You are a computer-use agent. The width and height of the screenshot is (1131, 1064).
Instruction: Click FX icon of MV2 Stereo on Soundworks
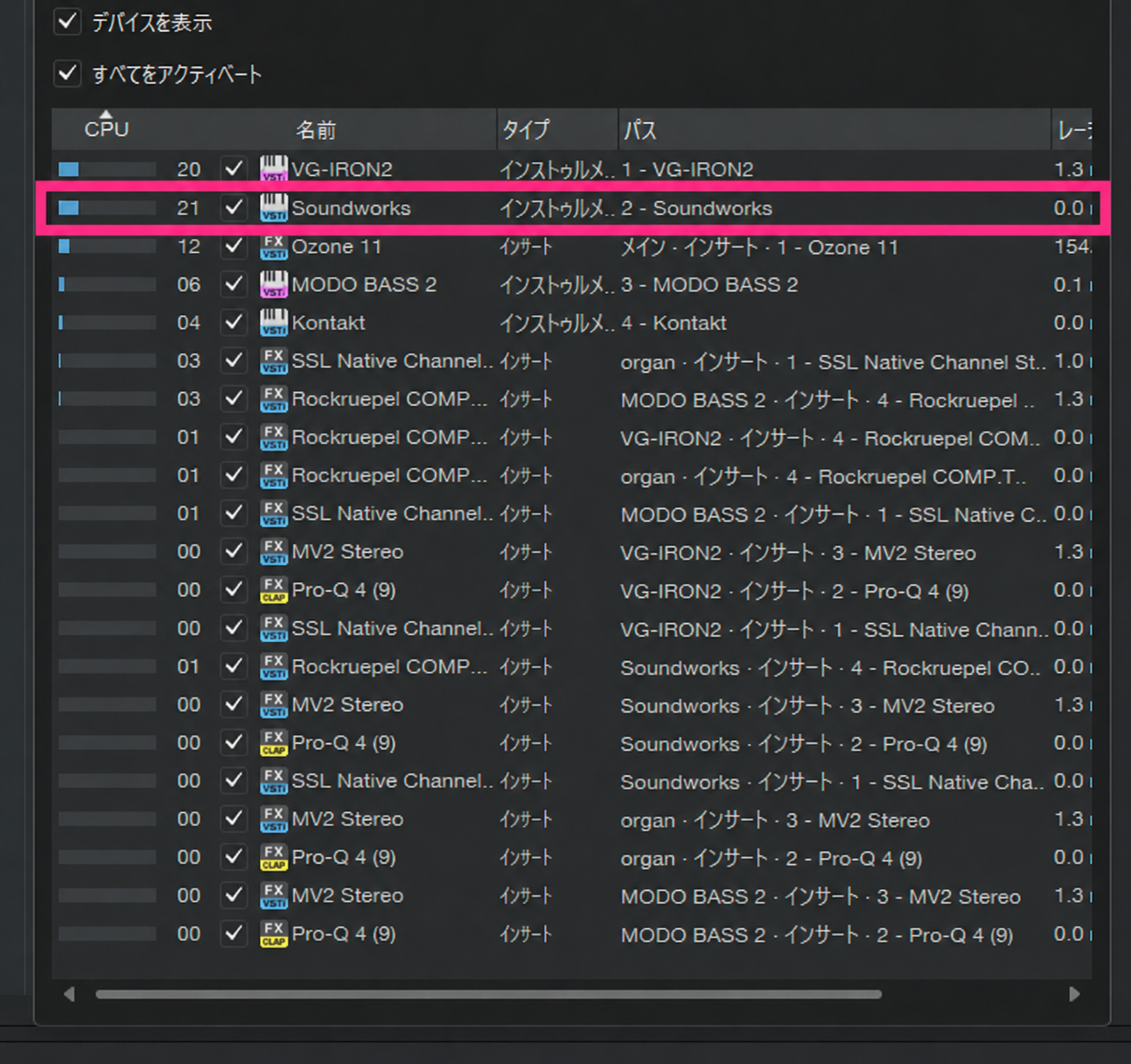point(274,704)
